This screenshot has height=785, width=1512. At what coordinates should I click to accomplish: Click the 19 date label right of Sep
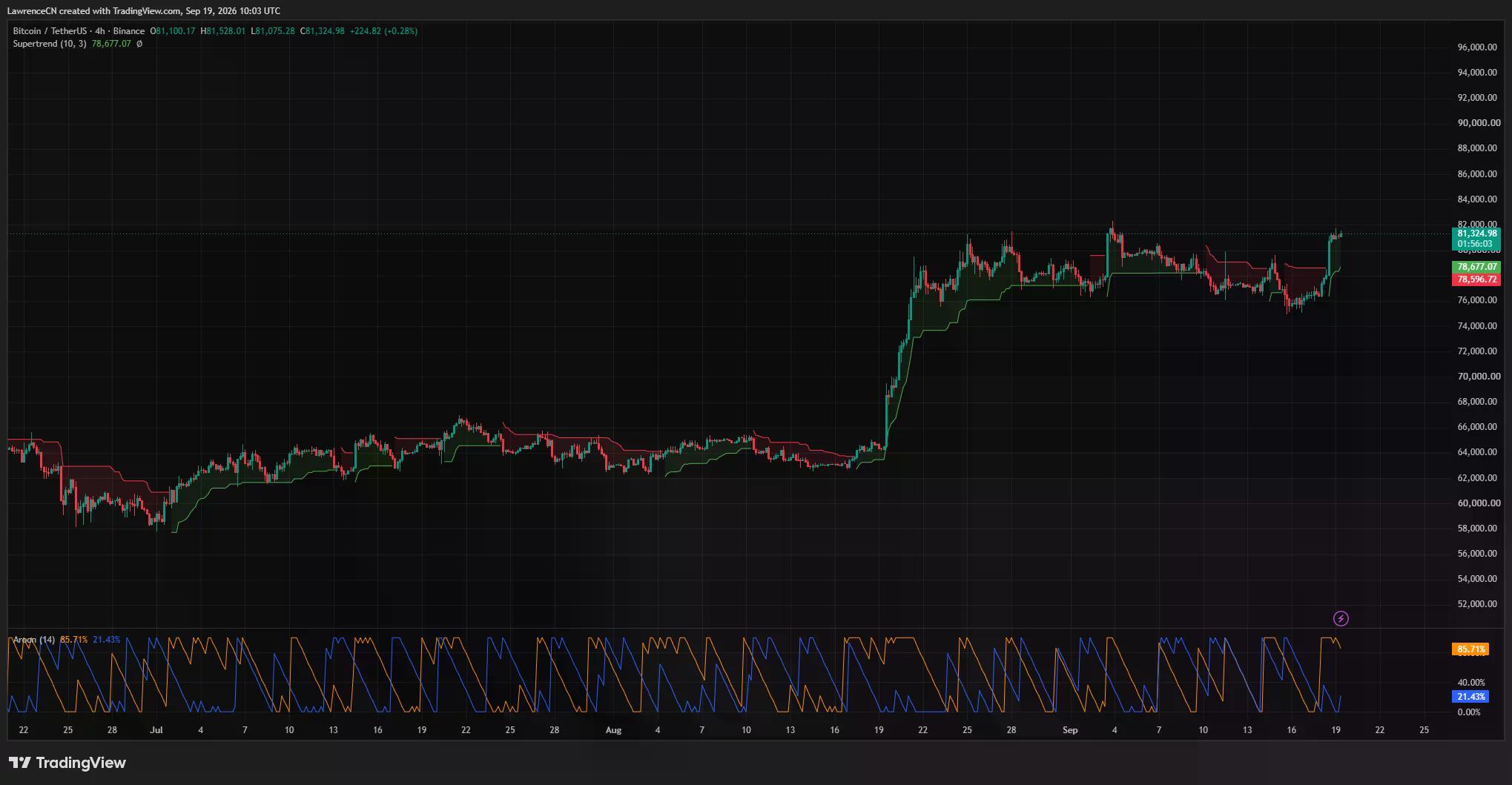pyautogui.click(x=1336, y=730)
